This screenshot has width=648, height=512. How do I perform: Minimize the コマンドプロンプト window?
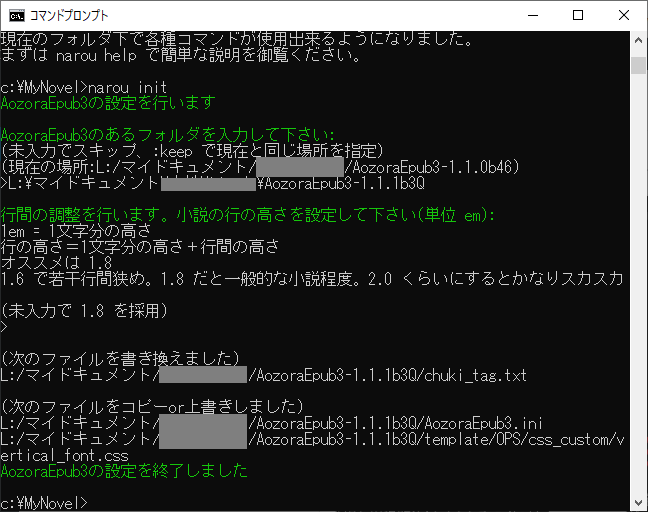pyautogui.click(x=533, y=16)
